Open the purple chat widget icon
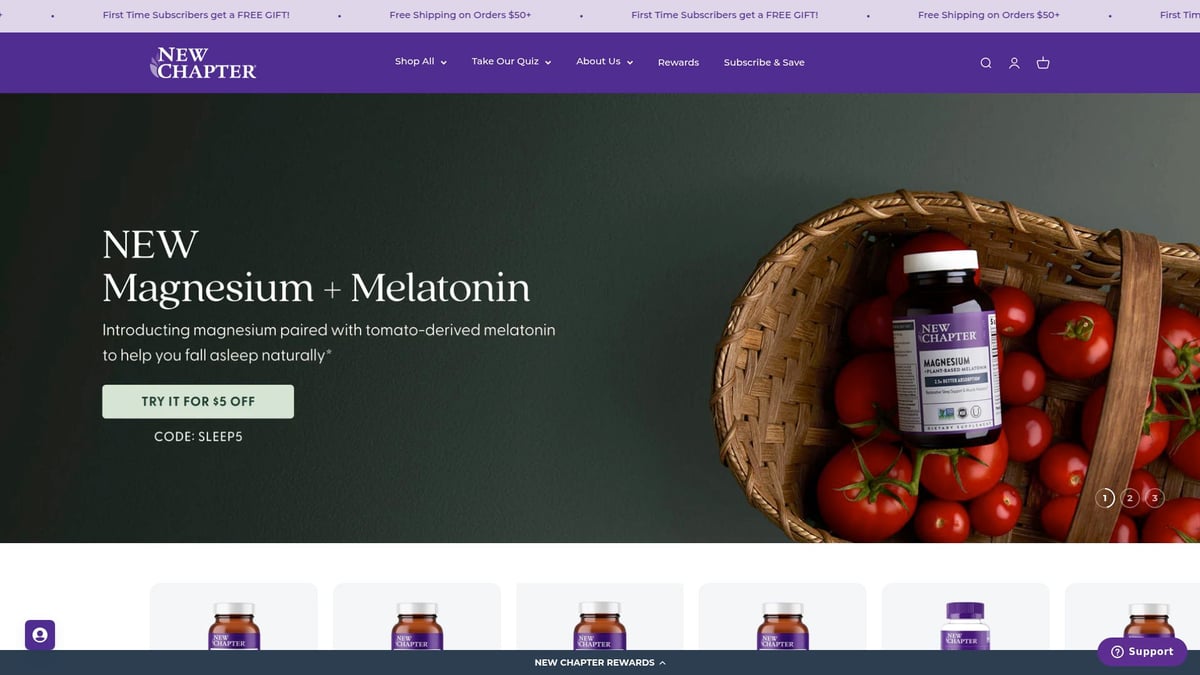1200x675 pixels. 40,635
